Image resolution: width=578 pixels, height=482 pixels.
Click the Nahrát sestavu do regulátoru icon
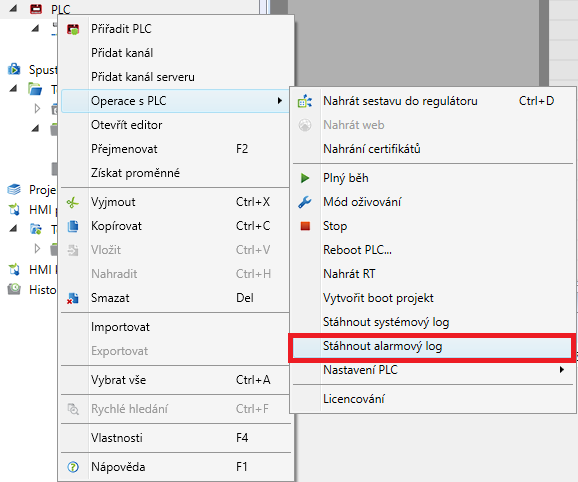click(305, 101)
